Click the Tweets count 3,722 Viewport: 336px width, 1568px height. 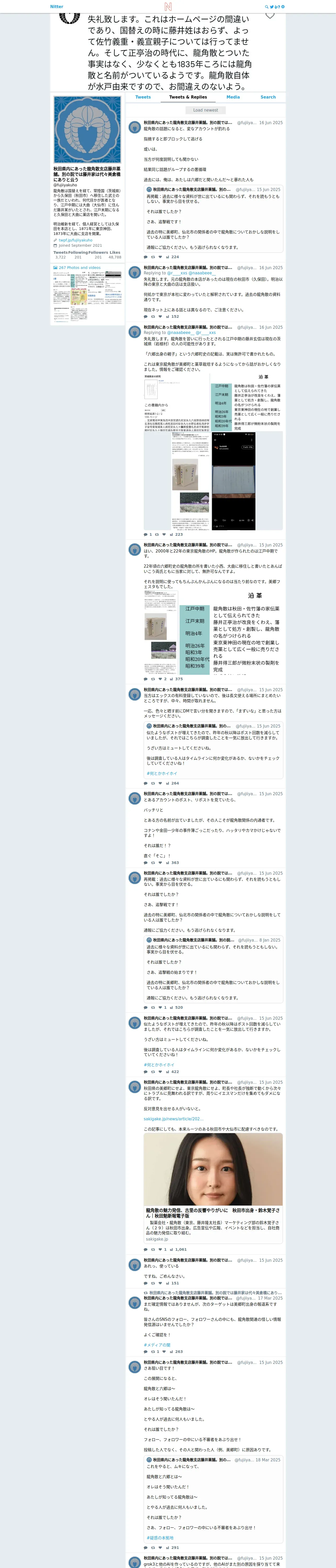[x=60, y=257]
